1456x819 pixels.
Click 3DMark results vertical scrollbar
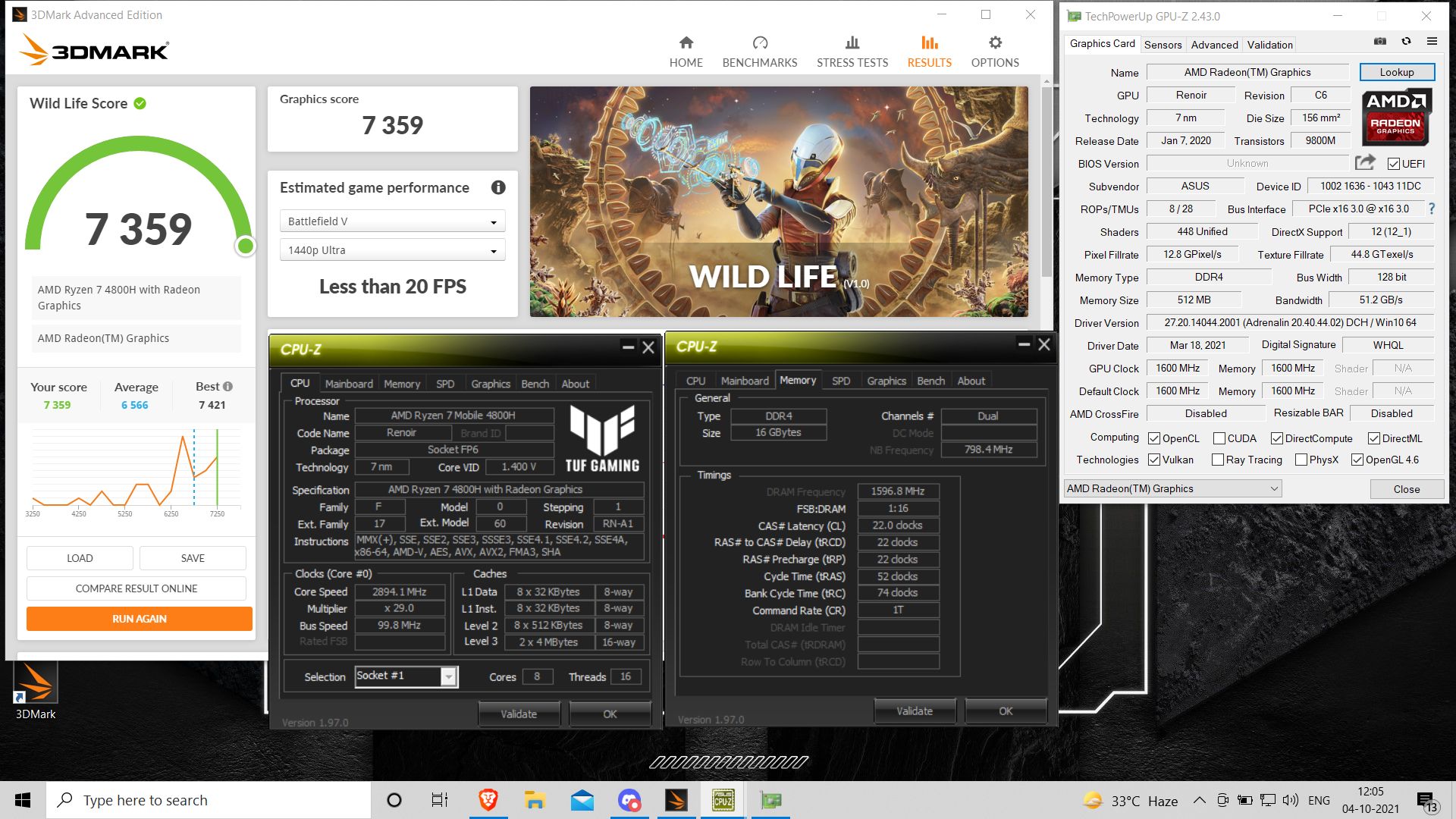[1047, 182]
